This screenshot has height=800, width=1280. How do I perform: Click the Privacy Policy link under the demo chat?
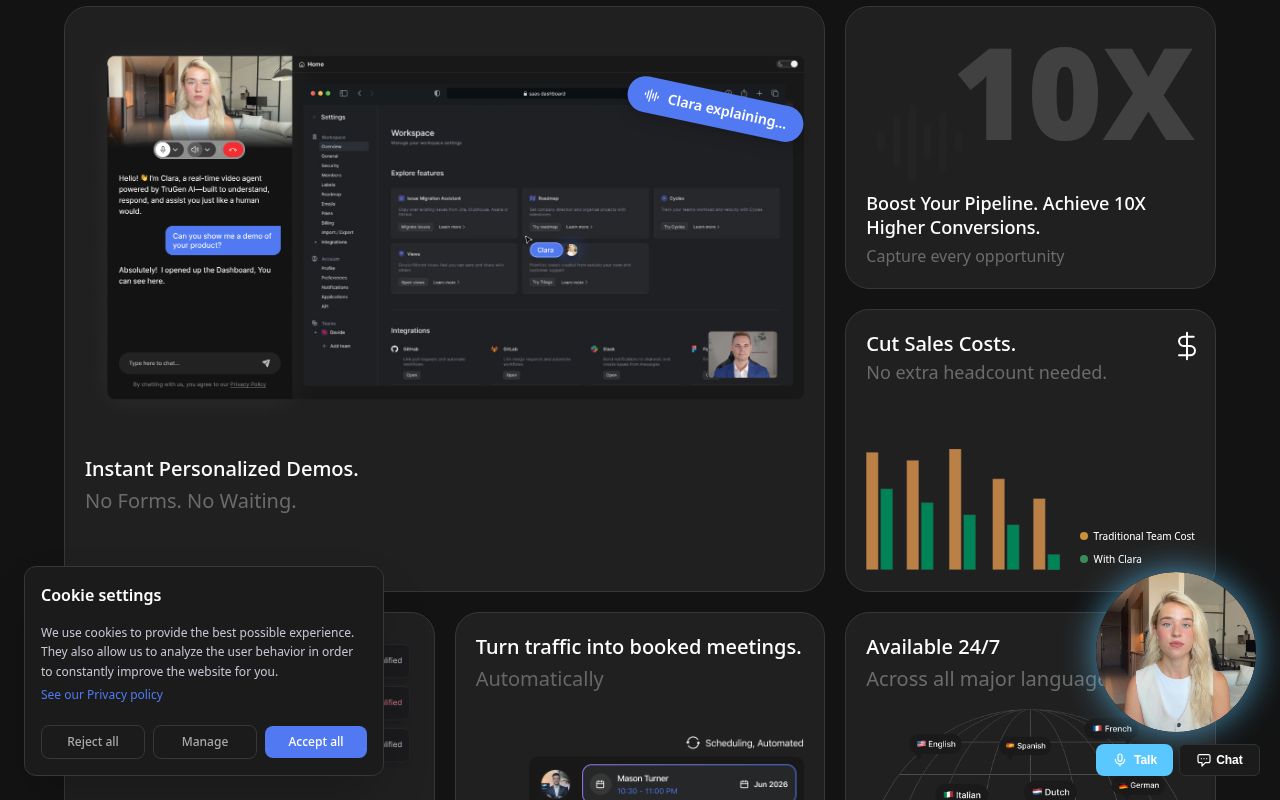(248, 384)
